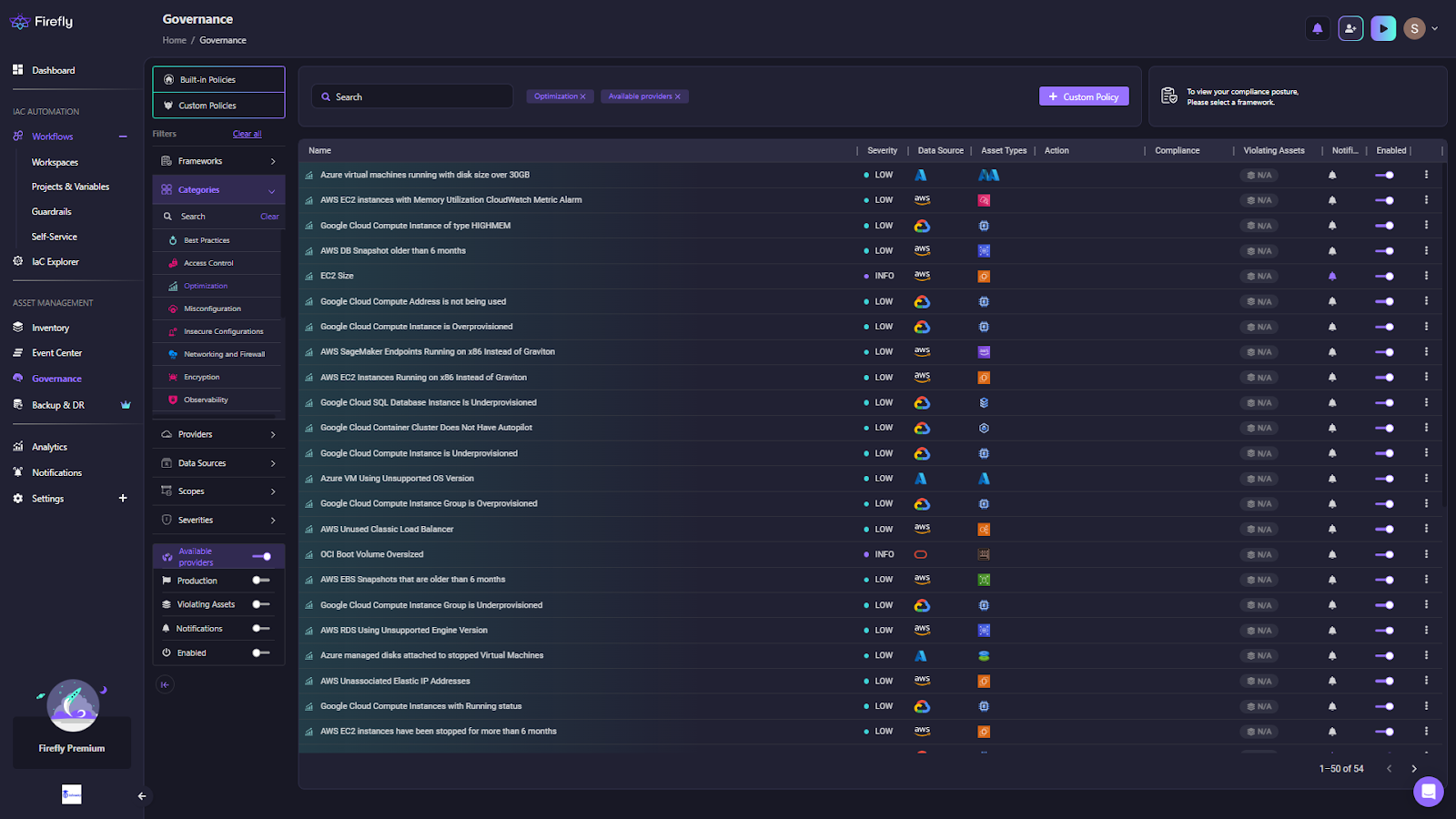The width and height of the screenshot is (1456, 819).
Task: Switch to Built-in Policies tab
Action: [x=218, y=79]
